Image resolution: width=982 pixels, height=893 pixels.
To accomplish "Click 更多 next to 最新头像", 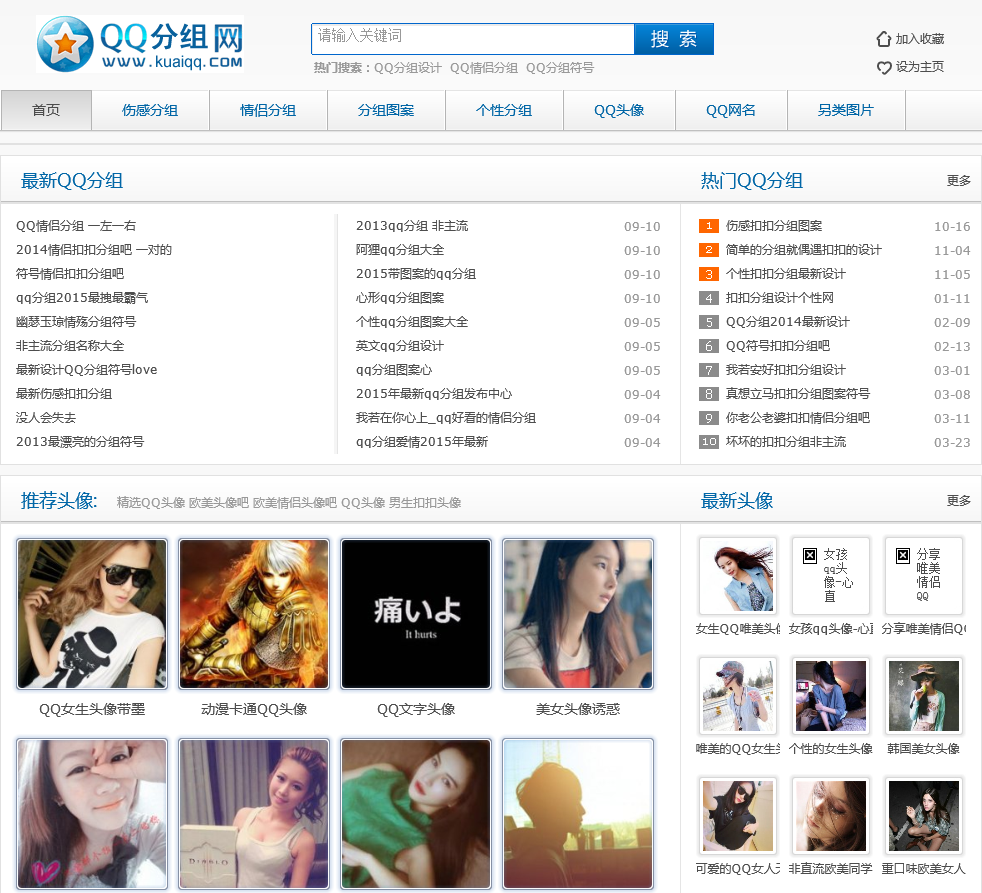I will 959,500.
